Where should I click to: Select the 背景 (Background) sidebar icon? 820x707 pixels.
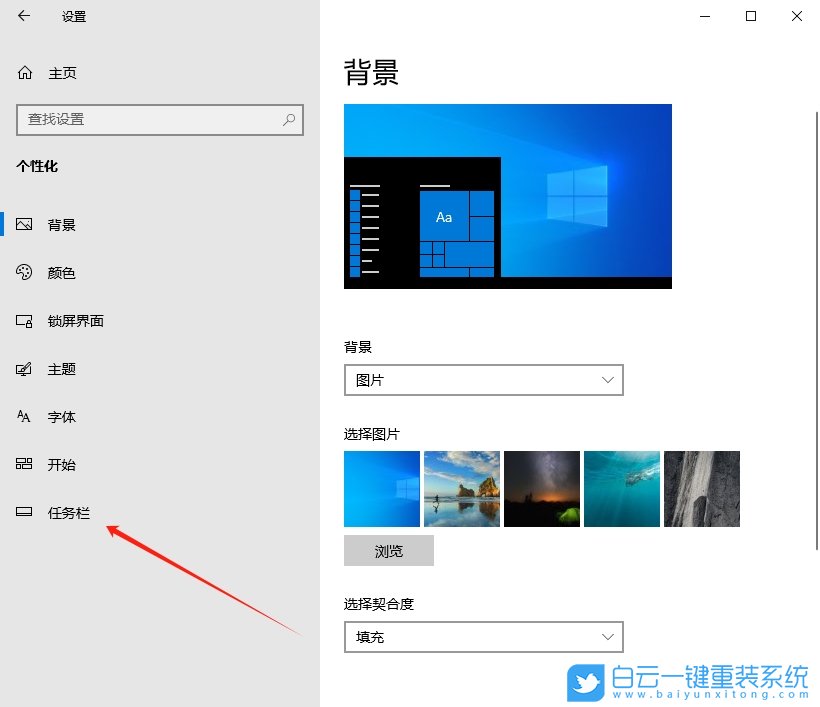point(24,224)
